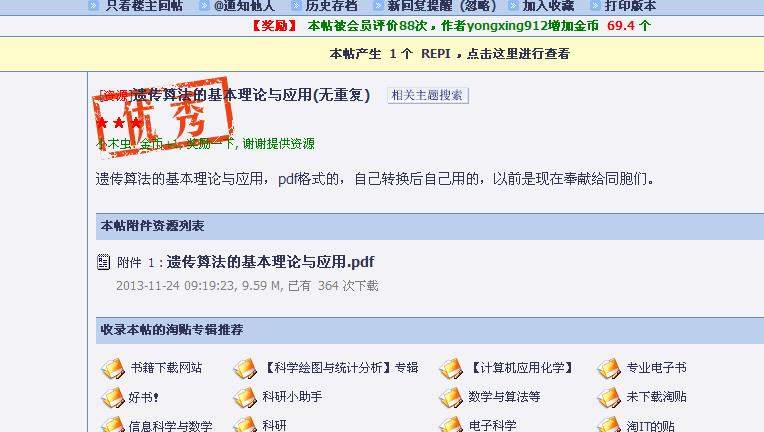Viewport: 764px width, 432px height.
Task: Open 打印版本 in the top bar
Action: pyautogui.click(x=630, y=6)
